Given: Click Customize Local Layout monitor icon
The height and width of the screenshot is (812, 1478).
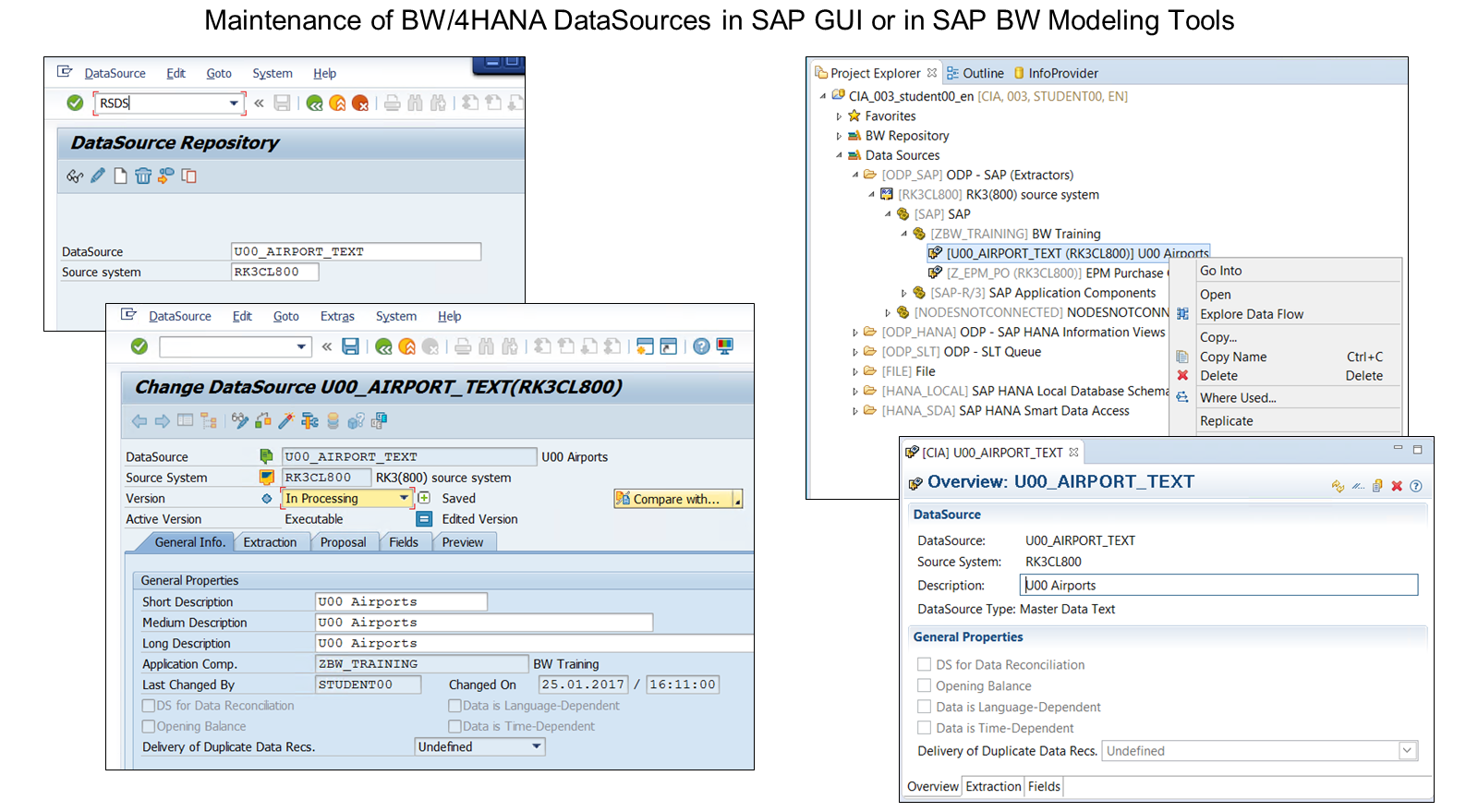Looking at the screenshot, I should [725, 346].
